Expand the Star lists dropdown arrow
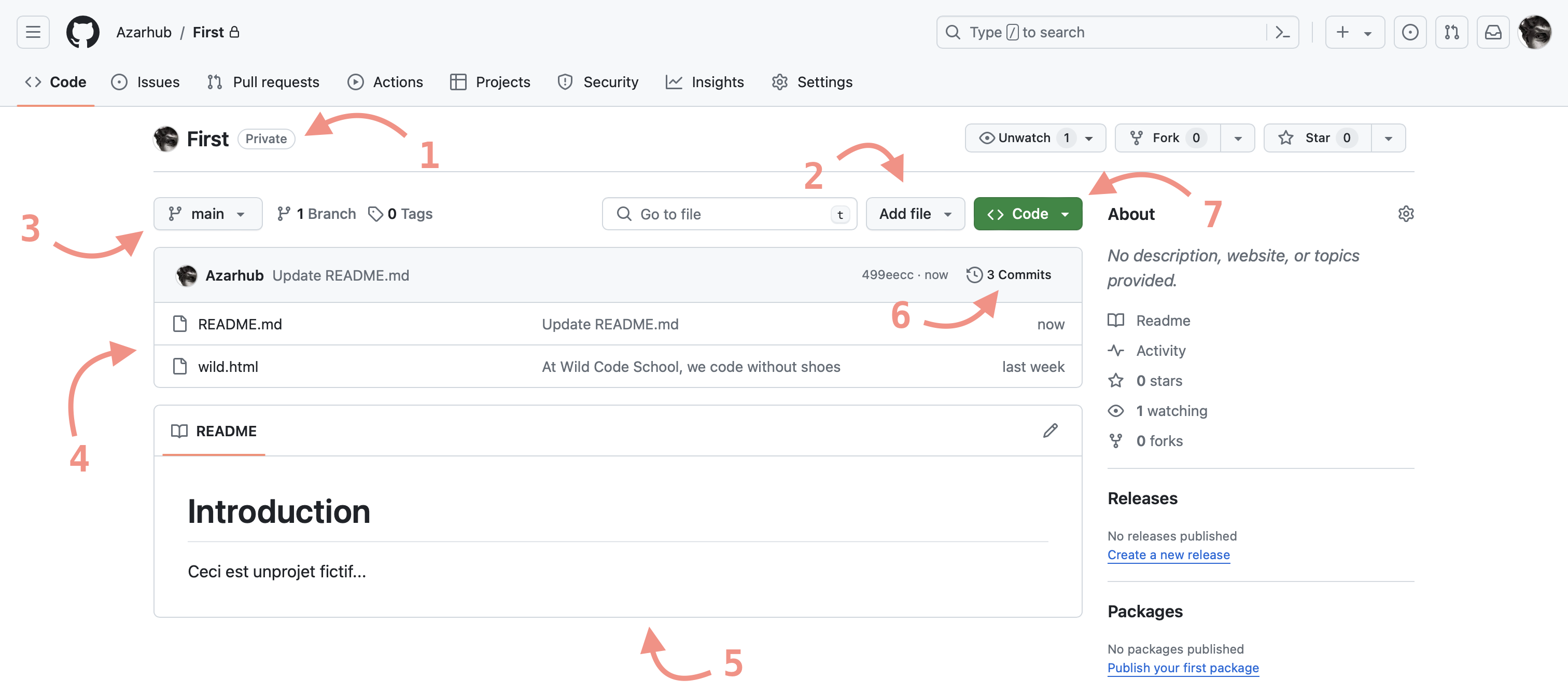Image resolution: width=1568 pixels, height=693 pixels. click(x=1389, y=137)
